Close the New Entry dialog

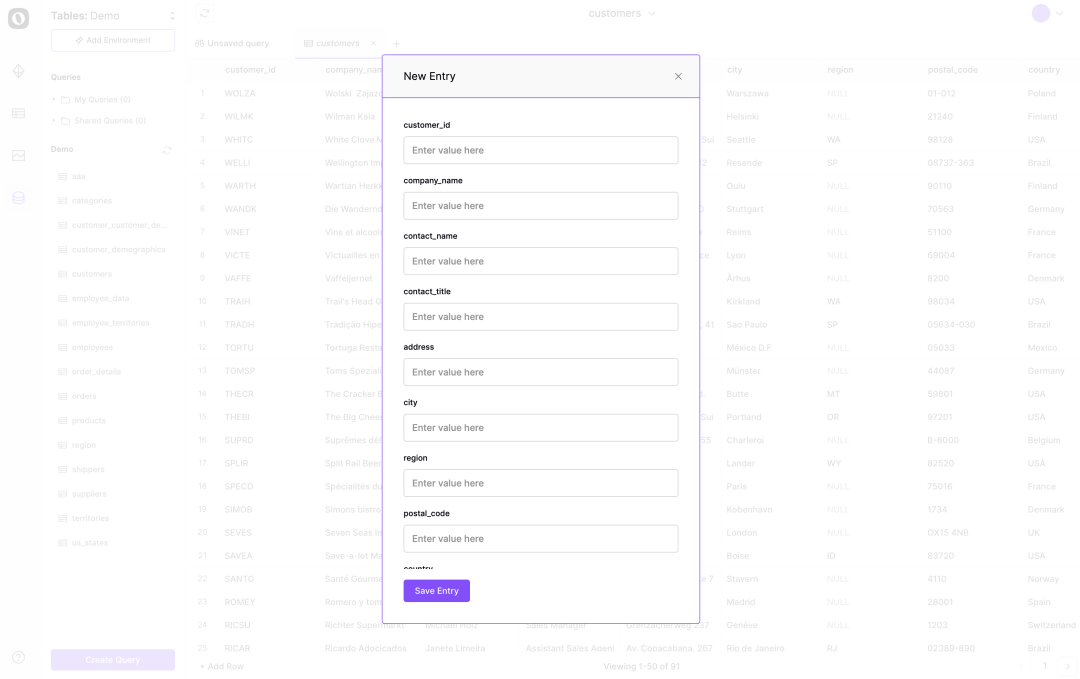678,76
